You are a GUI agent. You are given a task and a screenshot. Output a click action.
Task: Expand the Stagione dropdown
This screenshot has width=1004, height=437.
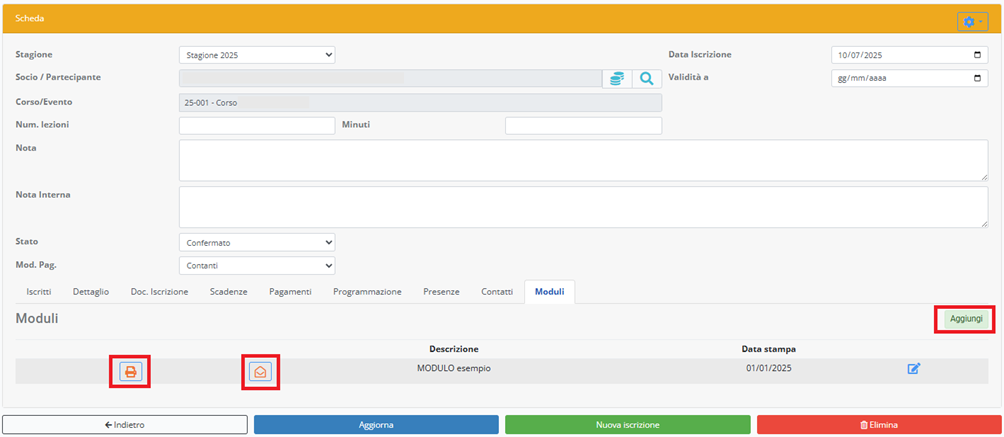[x=257, y=55]
